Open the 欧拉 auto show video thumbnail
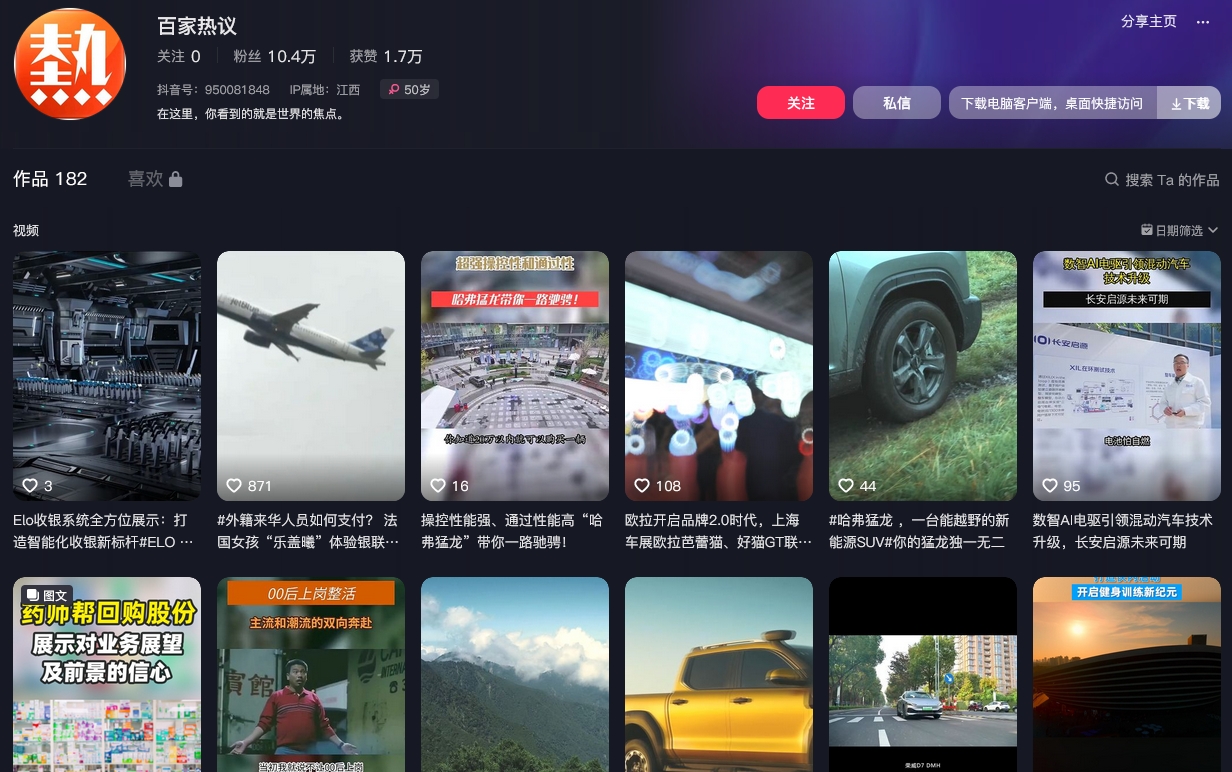The width and height of the screenshot is (1232, 772). point(719,376)
